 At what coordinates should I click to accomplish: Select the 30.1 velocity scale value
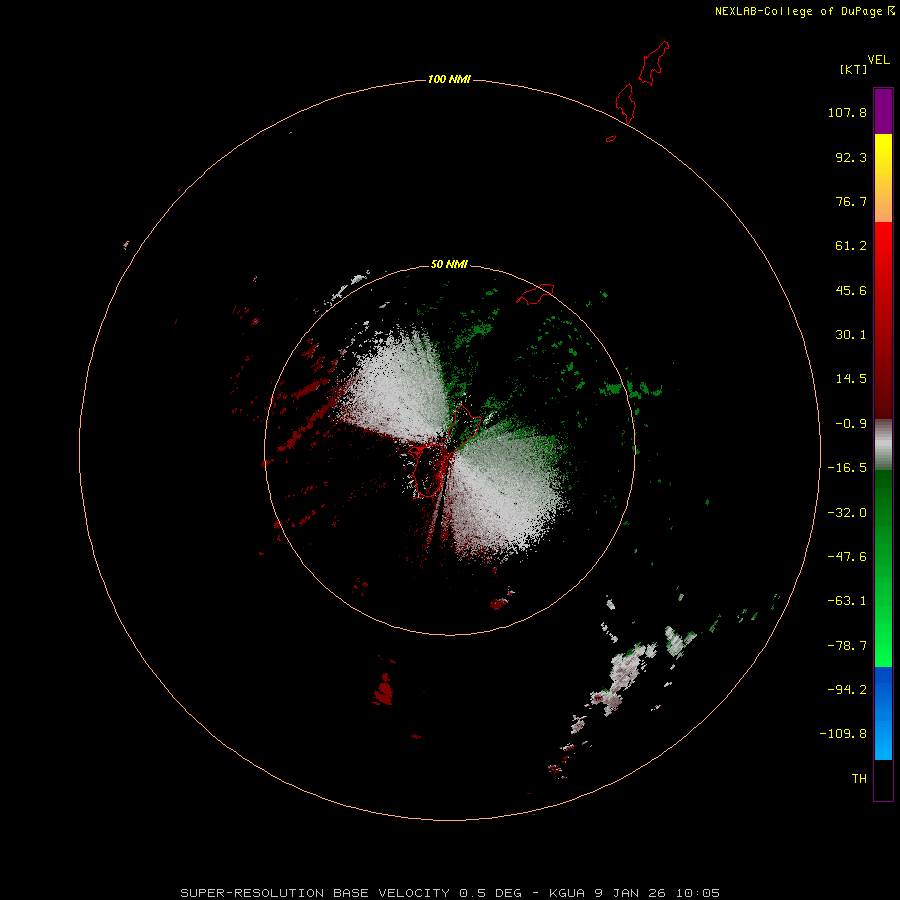(851, 335)
